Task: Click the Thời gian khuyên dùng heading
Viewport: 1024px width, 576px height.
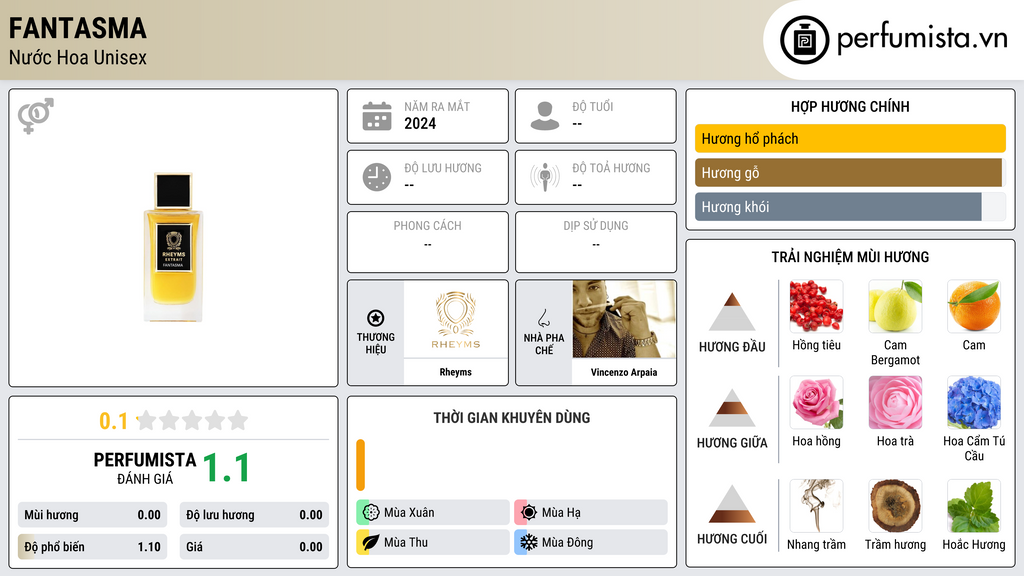Action: (511, 418)
